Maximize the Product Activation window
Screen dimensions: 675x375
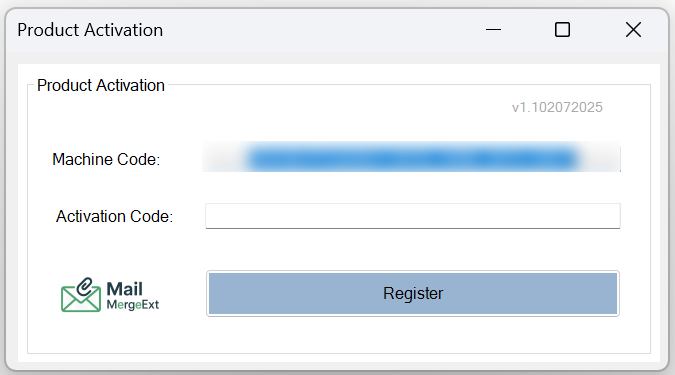(562, 30)
